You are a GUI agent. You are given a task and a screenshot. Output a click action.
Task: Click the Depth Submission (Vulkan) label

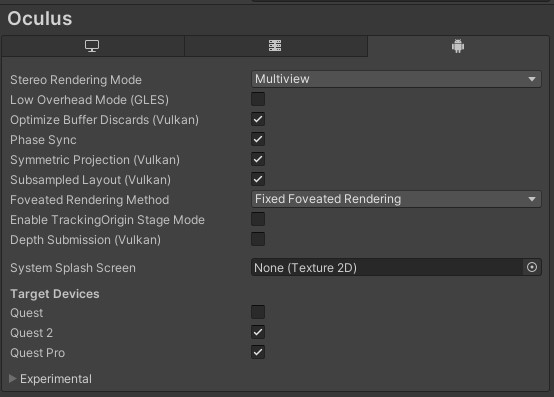[x=86, y=240]
